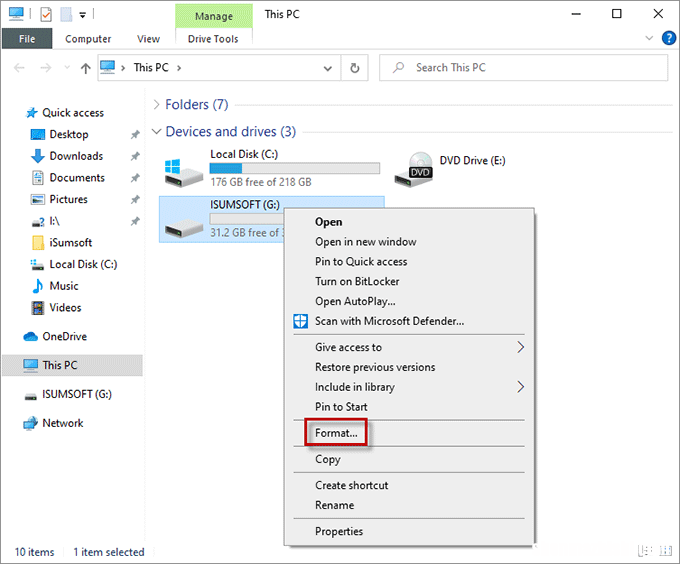This screenshot has height=564, width=680.
Task: Click the Forward navigation arrow
Action: 46,68
